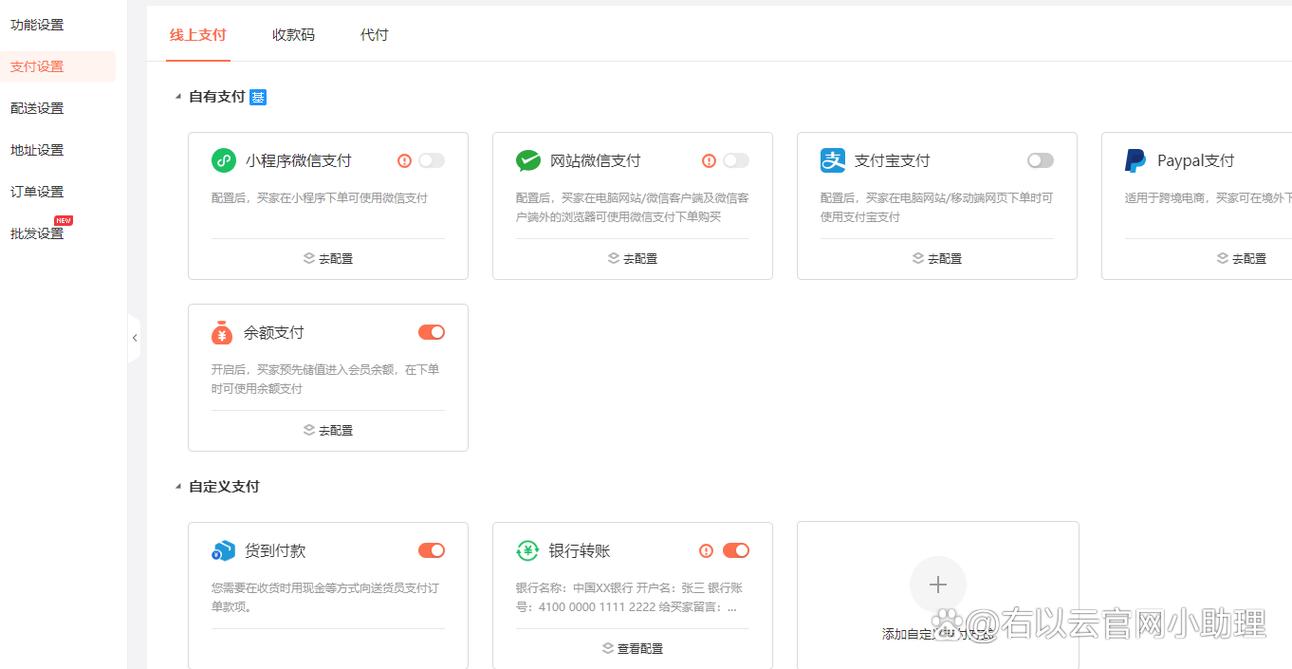Click the 支付宝支付 Alipay icon

[832, 160]
